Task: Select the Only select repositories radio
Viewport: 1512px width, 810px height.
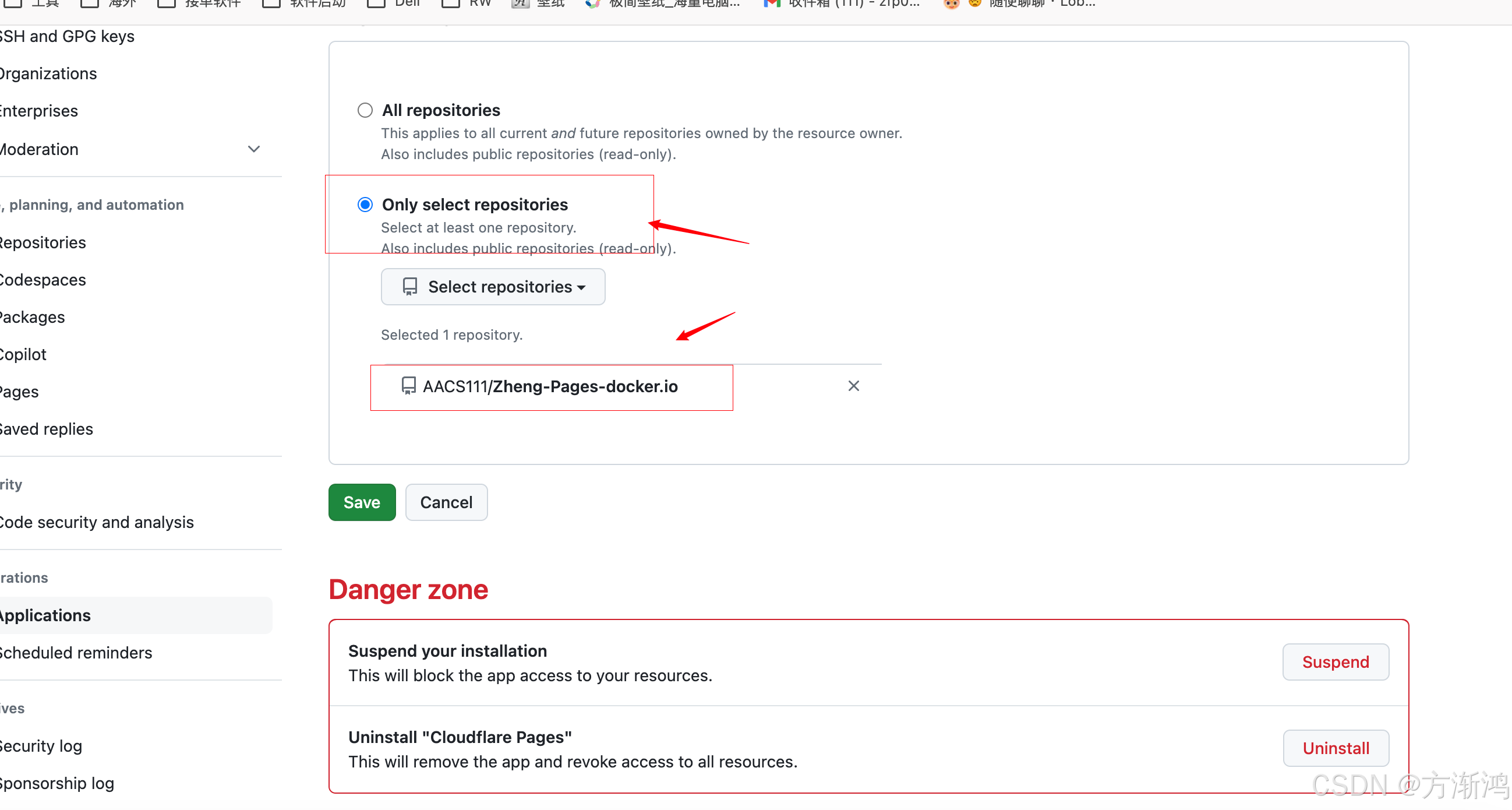Action: tap(365, 205)
